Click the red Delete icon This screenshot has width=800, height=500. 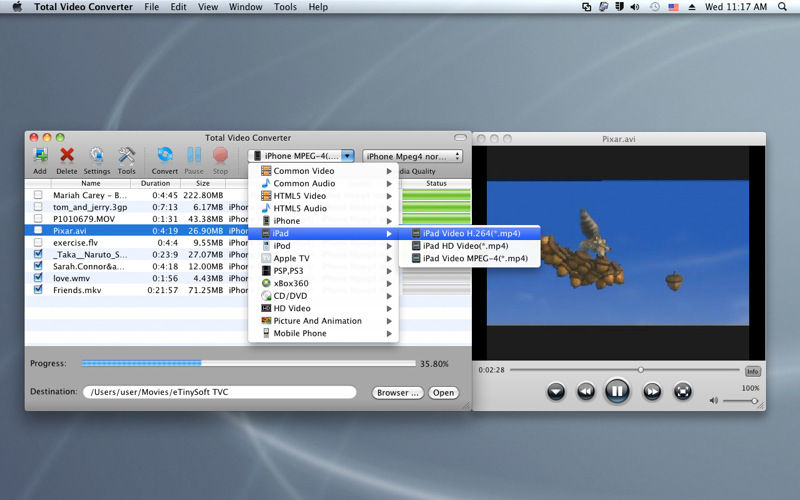tap(67, 155)
